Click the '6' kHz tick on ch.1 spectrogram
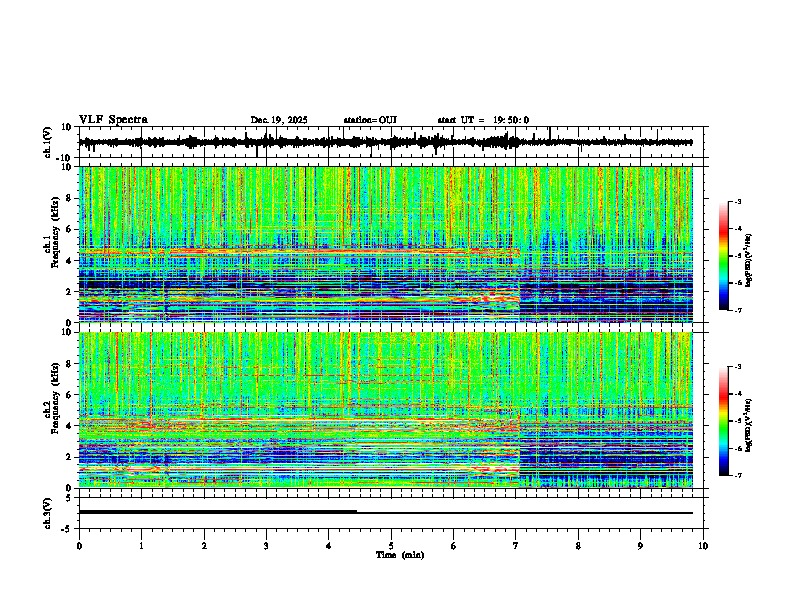Viewport: 792px width, 612px height. [x=70, y=230]
